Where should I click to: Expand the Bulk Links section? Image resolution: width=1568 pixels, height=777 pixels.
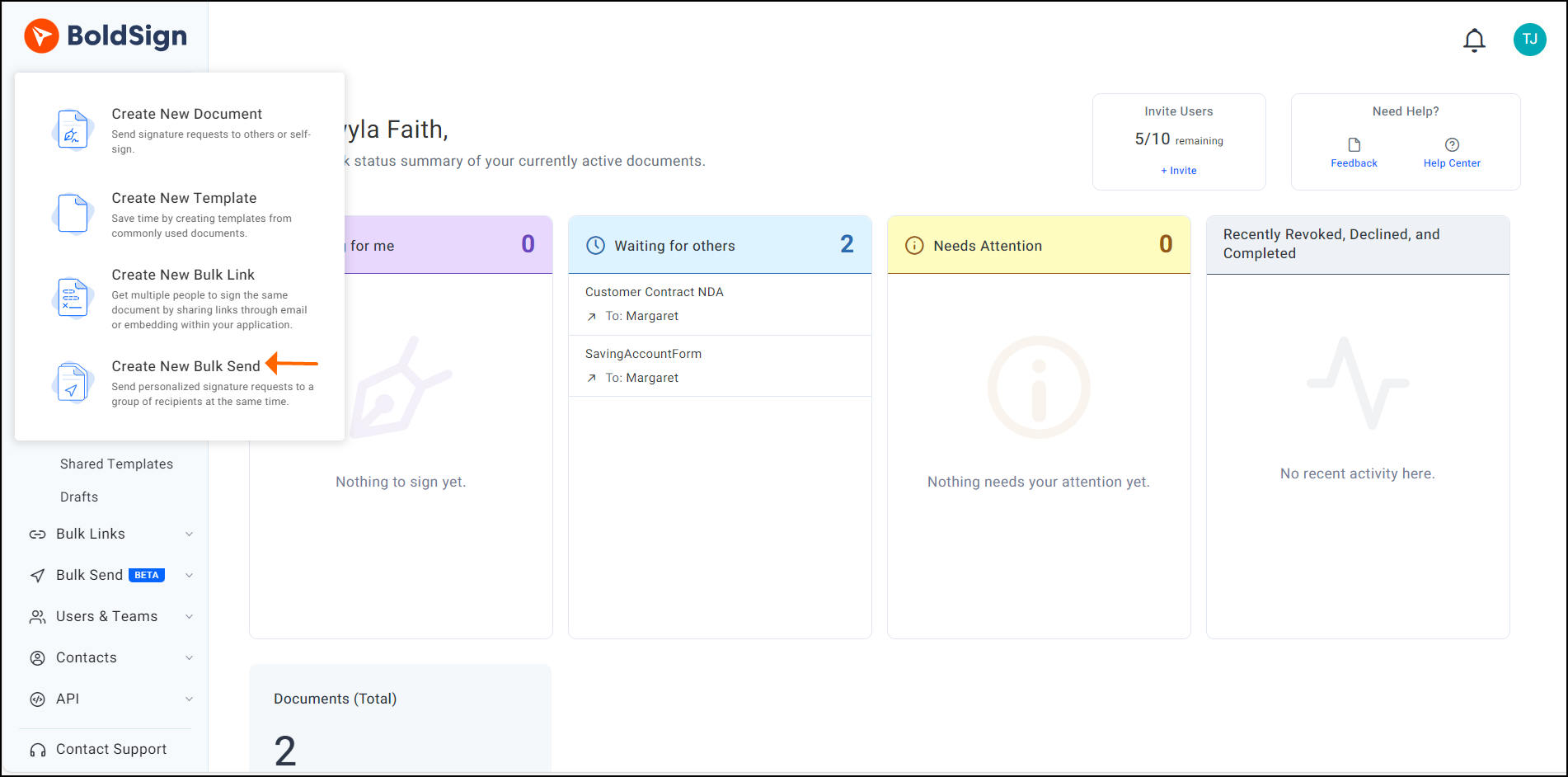click(x=190, y=534)
